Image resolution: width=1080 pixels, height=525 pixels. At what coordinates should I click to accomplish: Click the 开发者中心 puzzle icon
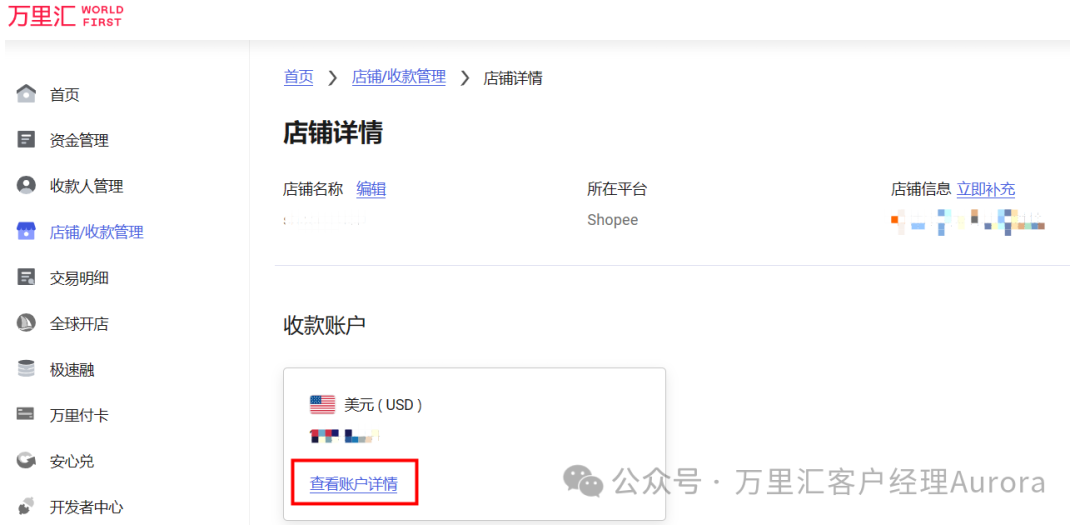tap(26, 507)
